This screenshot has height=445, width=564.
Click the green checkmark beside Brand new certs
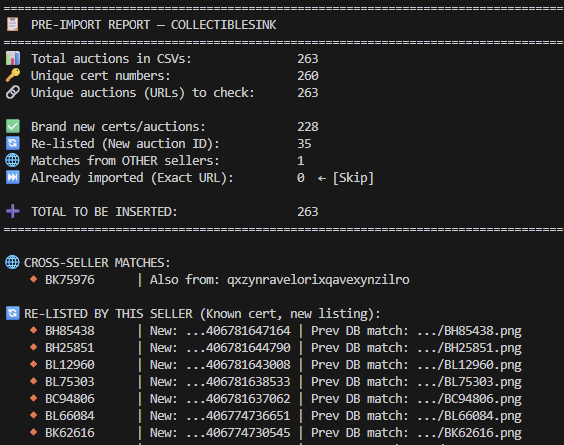point(13,126)
